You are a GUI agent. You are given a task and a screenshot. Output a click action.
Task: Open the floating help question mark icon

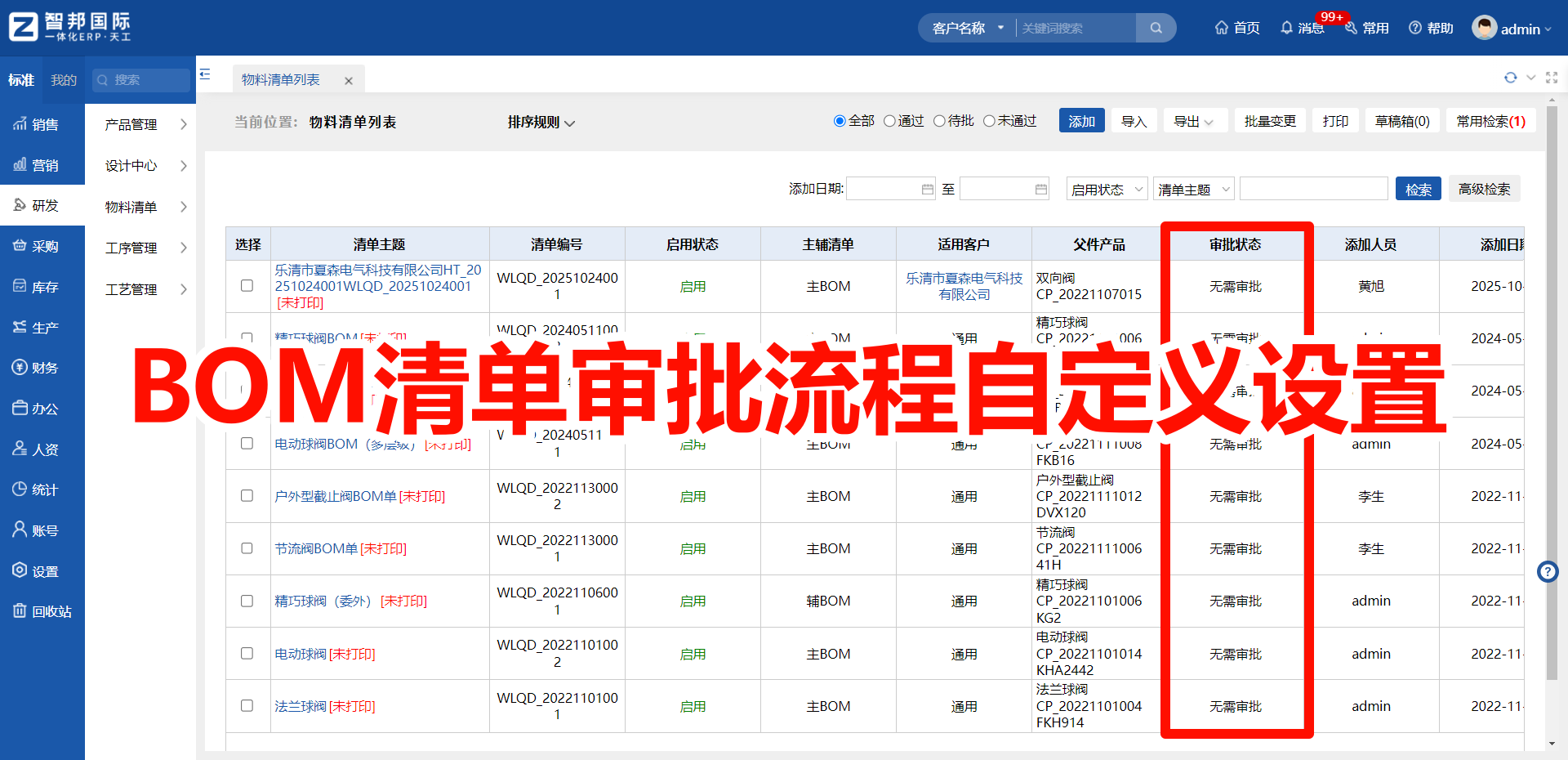pyautogui.click(x=1548, y=572)
